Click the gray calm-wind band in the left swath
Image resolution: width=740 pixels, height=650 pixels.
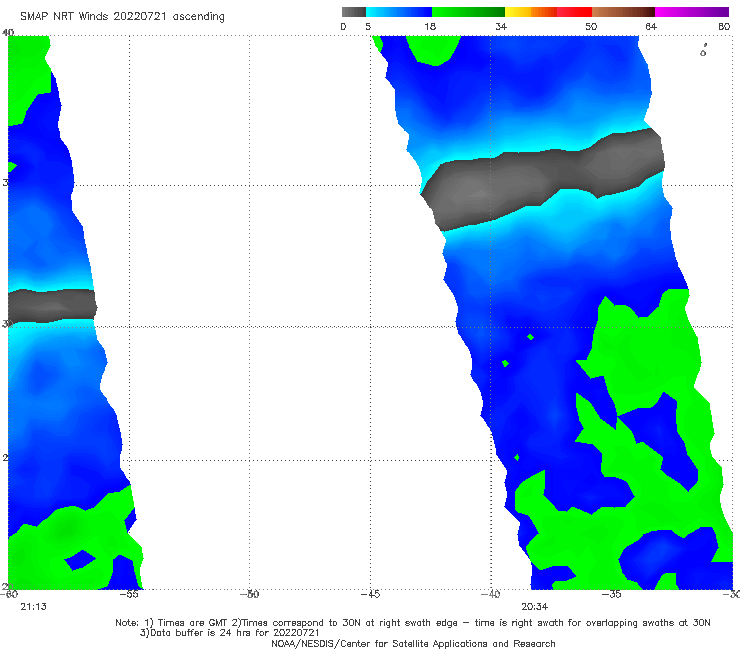(x=52, y=306)
